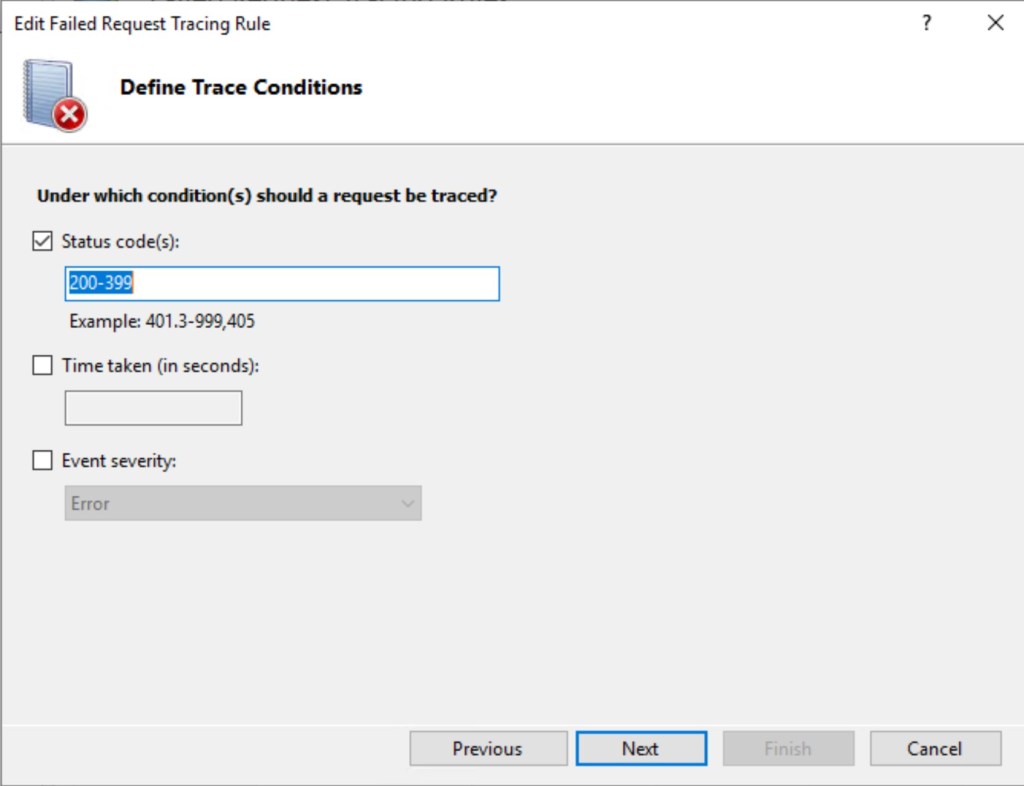Enable the Time taken checkbox
This screenshot has height=786, width=1024.
[43, 366]
